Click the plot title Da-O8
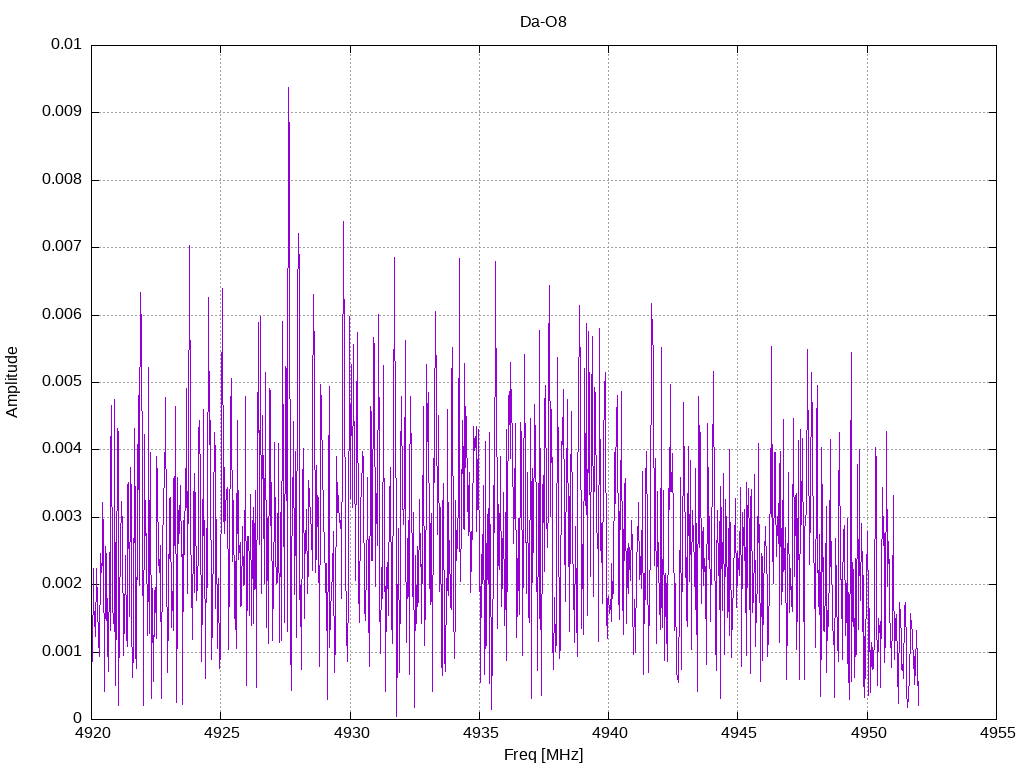This screenshot has height=768, width=1024. [x=543, y=22]
